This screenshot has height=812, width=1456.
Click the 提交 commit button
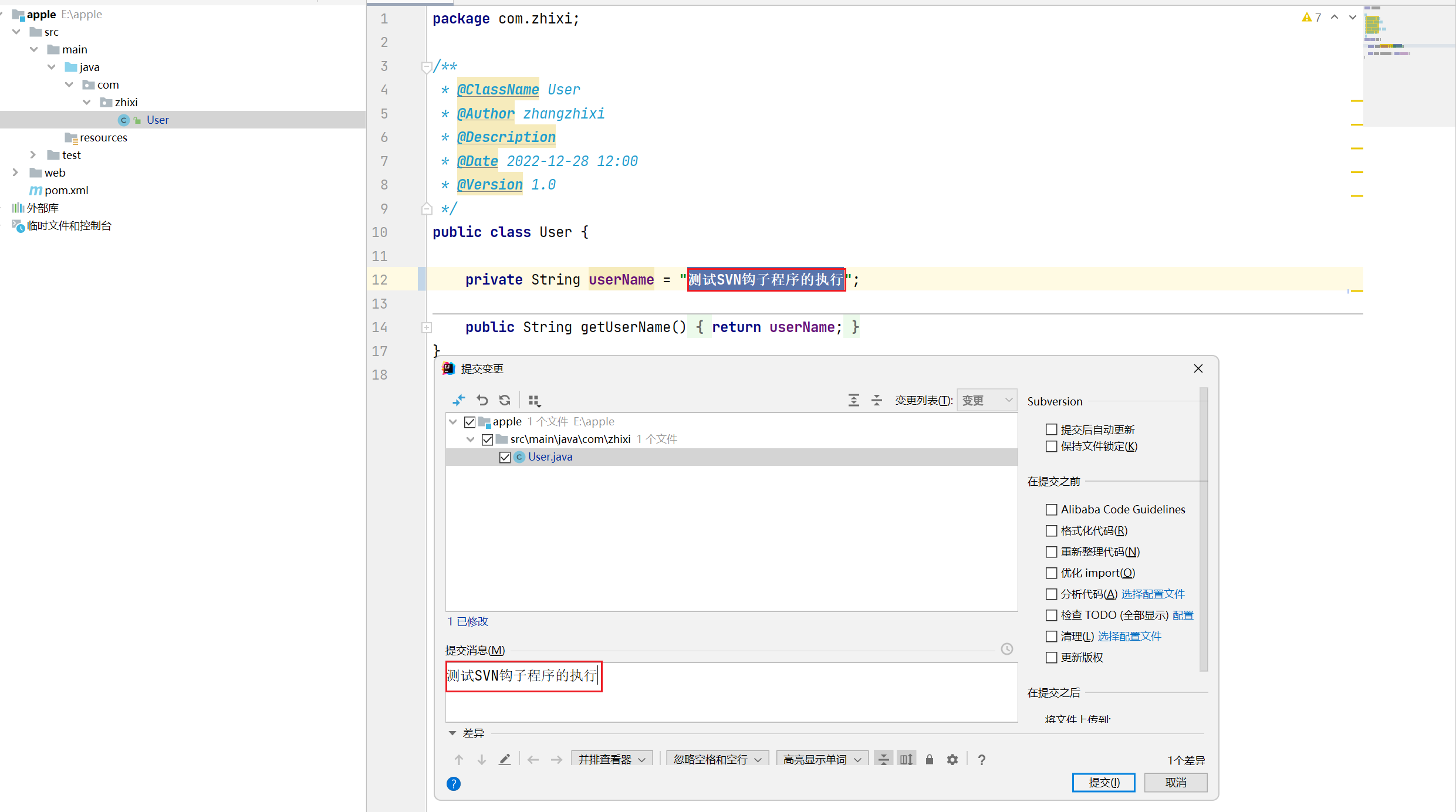(1103, 783)
